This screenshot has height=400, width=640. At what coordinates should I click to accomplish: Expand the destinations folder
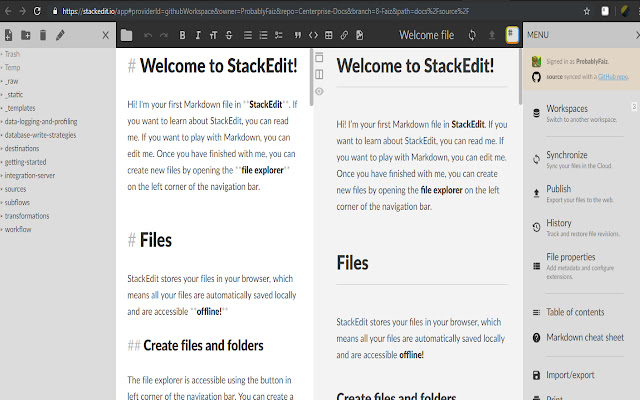coord(22,148)
